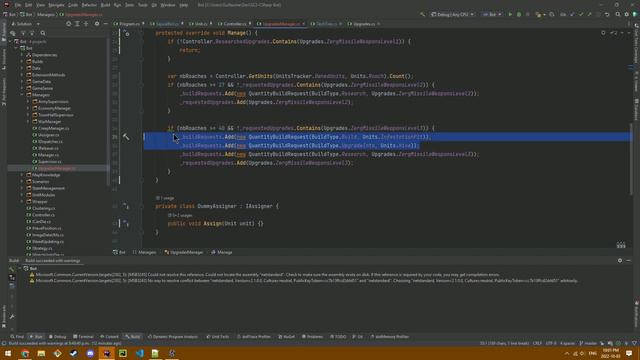Expand the GameData folder

click(22, 82)
